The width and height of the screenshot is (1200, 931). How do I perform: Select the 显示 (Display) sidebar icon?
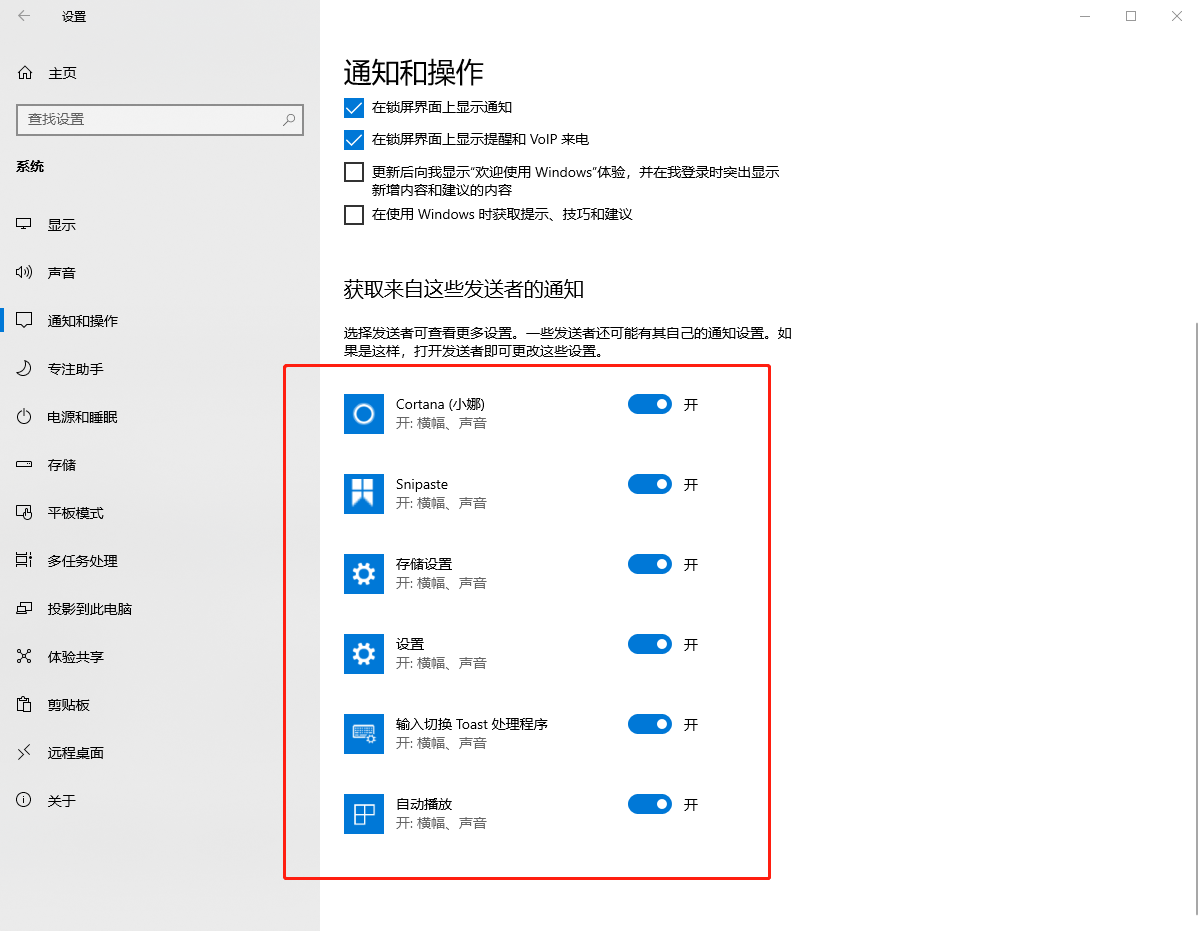[x=23, y=224]
